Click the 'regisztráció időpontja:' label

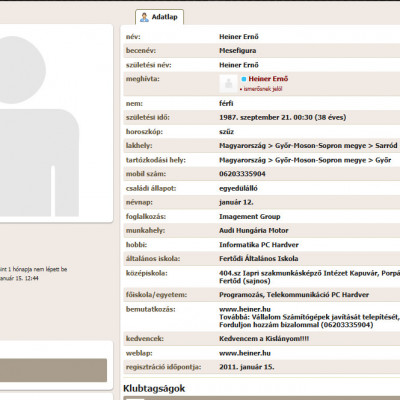163,367
